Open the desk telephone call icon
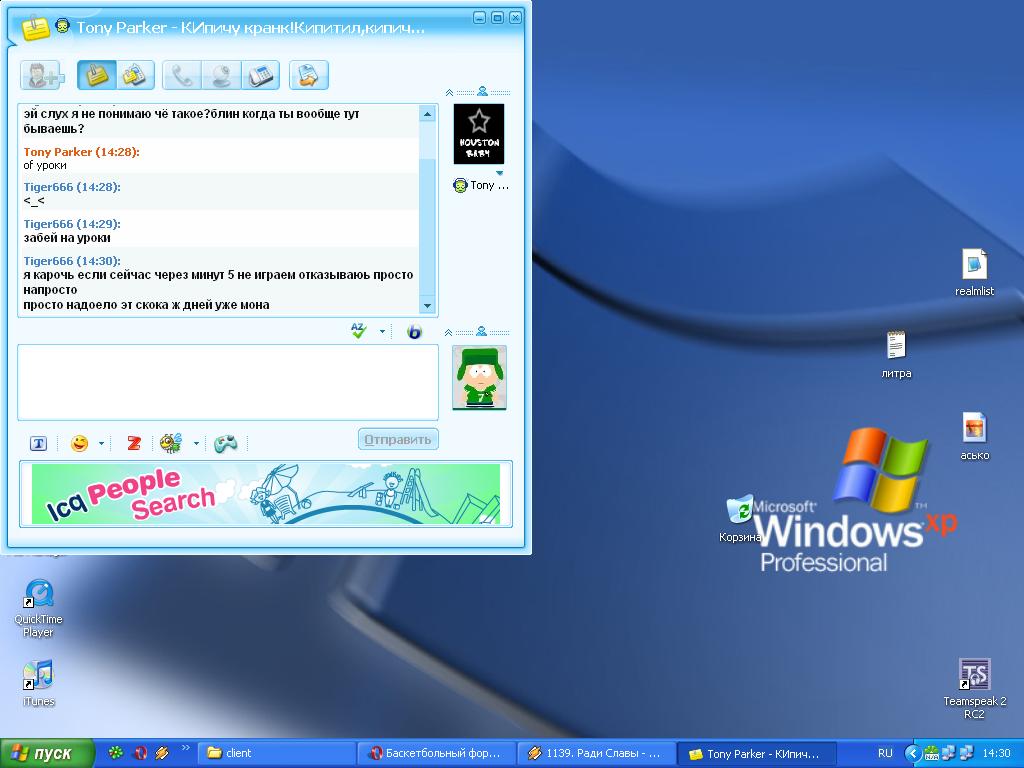The image size is (1024, 768). pyautogui.click(x=261, y=75)
